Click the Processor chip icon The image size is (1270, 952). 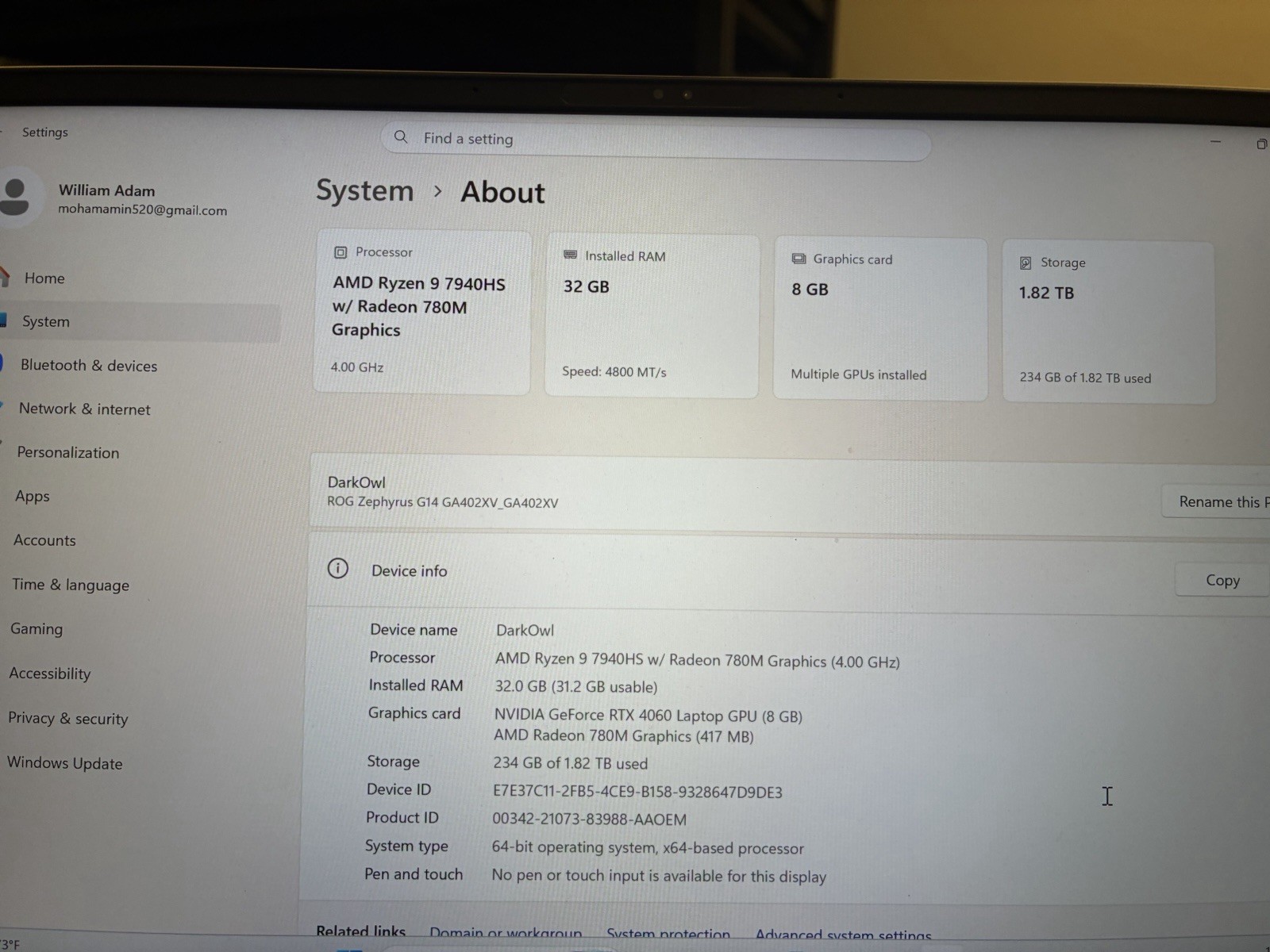pos(341,252)
